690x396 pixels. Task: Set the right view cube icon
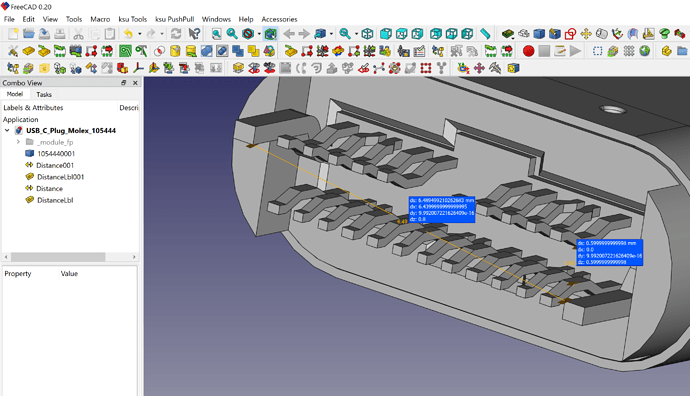pos(418,34)
